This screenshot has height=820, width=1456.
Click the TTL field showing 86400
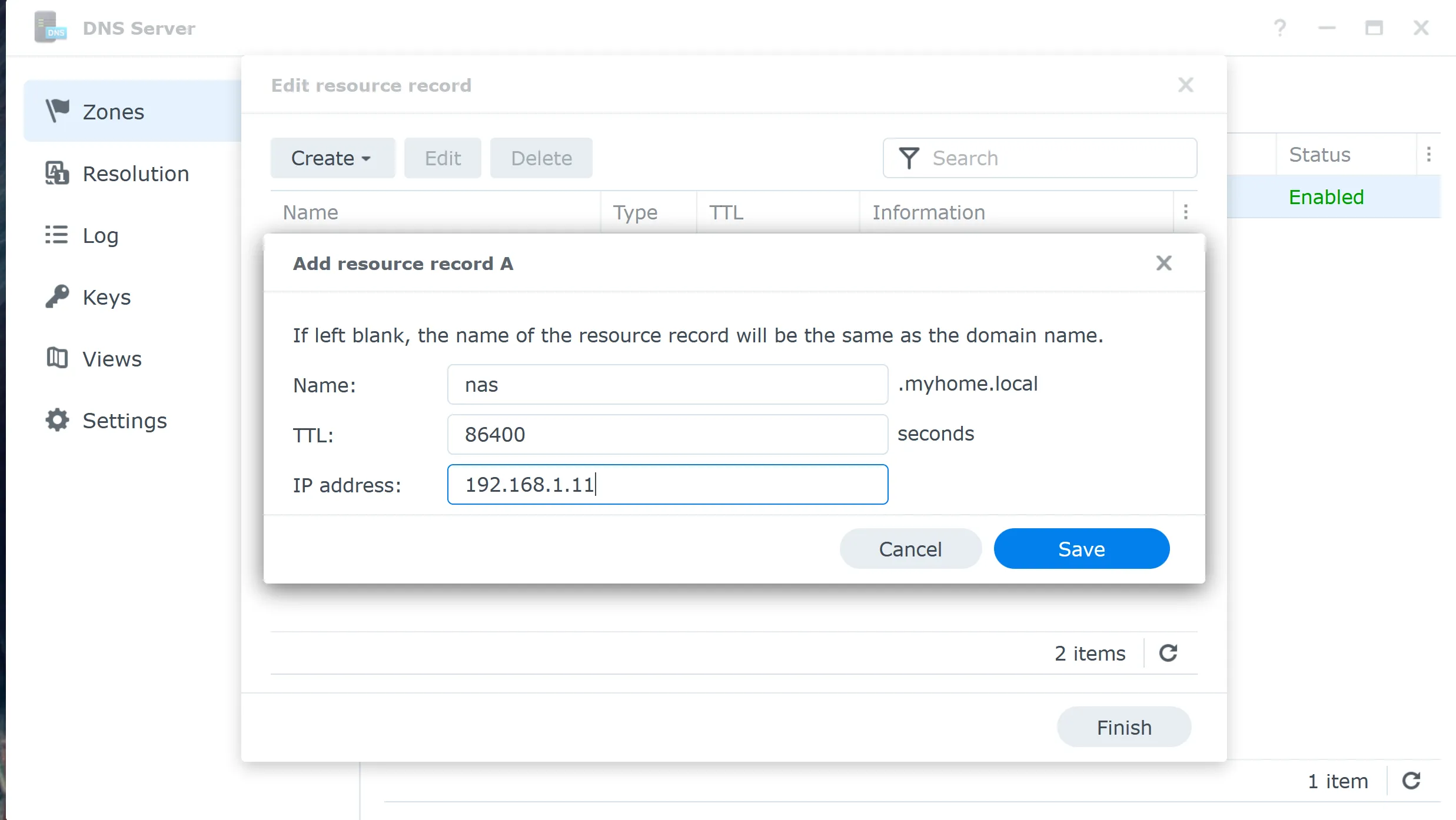point(667,434)
